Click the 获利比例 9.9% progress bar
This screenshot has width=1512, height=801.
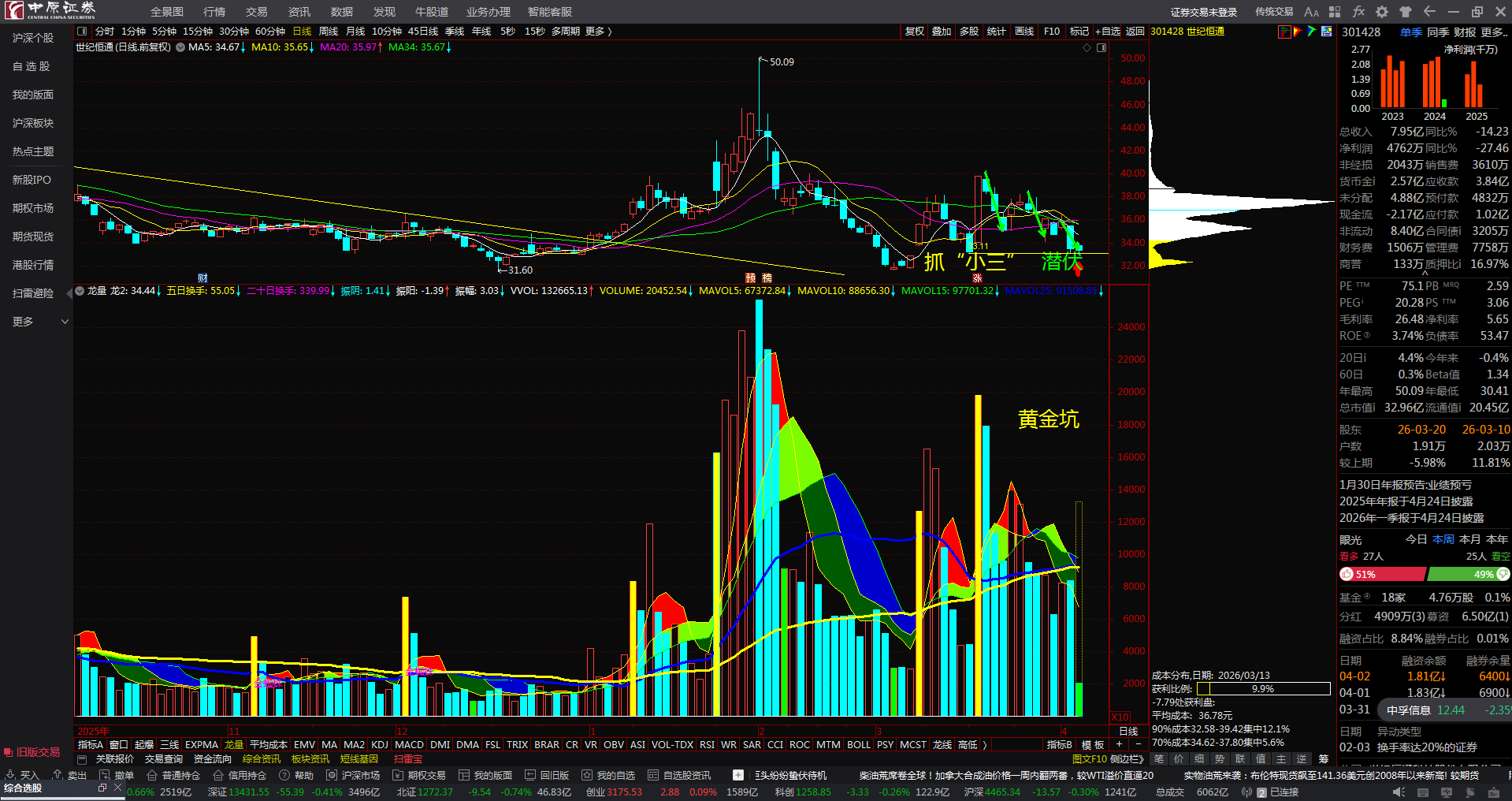1264,689
